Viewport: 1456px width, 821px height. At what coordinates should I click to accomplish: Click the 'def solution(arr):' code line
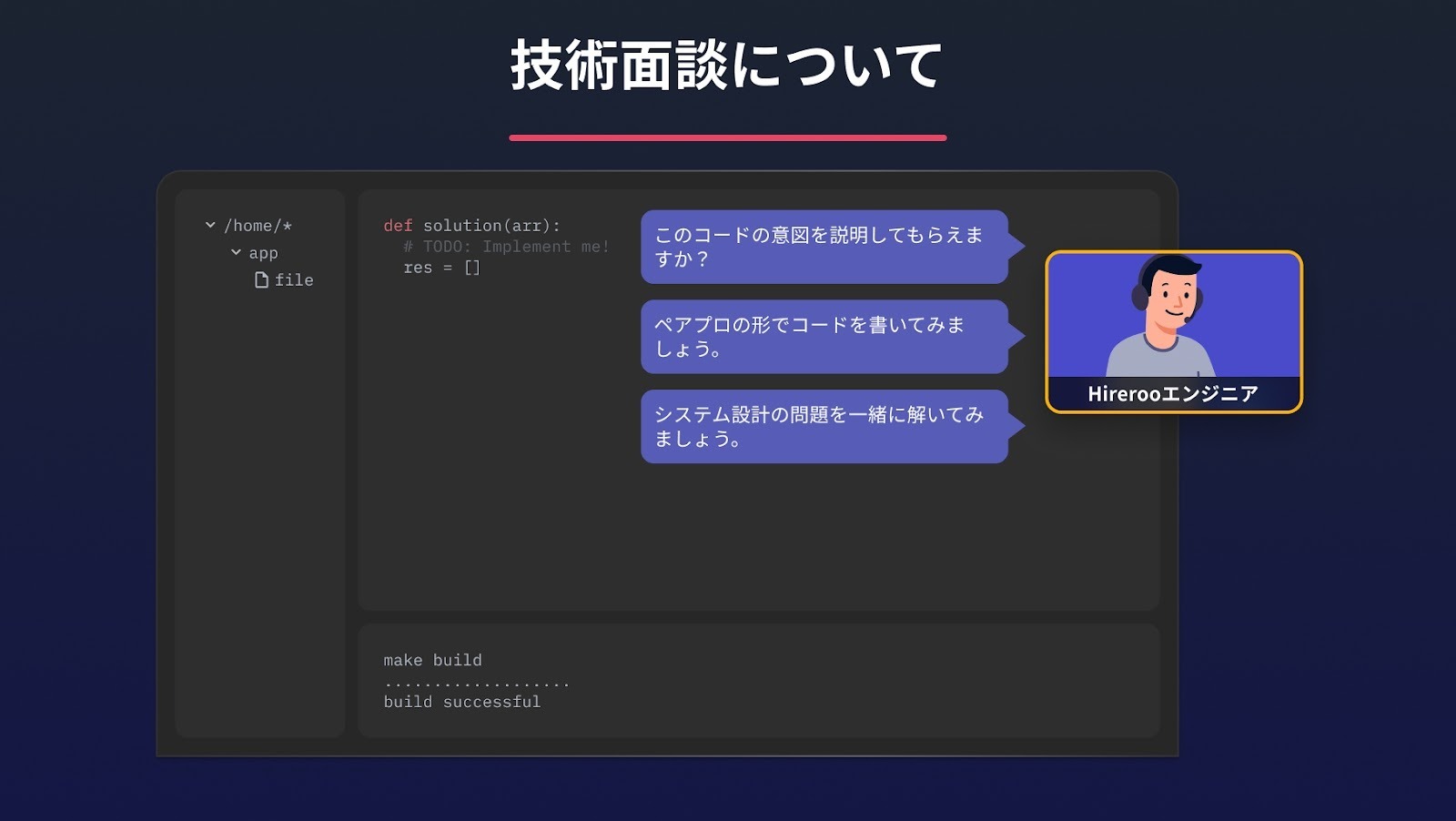click(471, 225)
